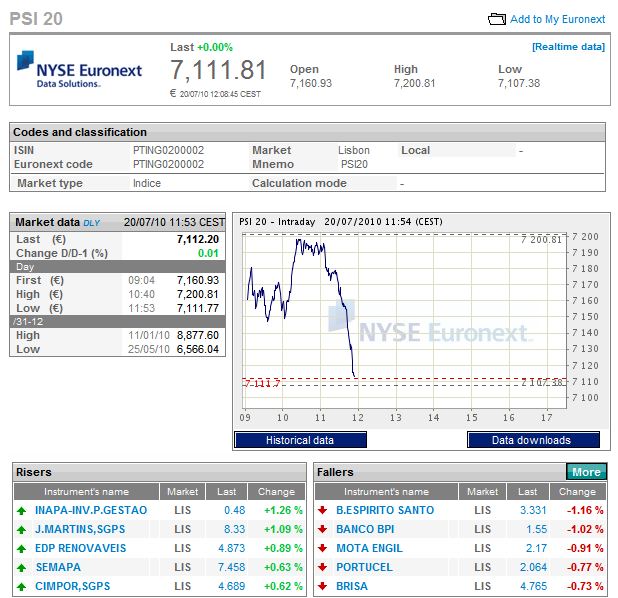Click green up arrow for EDP RENOVAVEIS
The image size is (618, 598).
pos(22,548)
